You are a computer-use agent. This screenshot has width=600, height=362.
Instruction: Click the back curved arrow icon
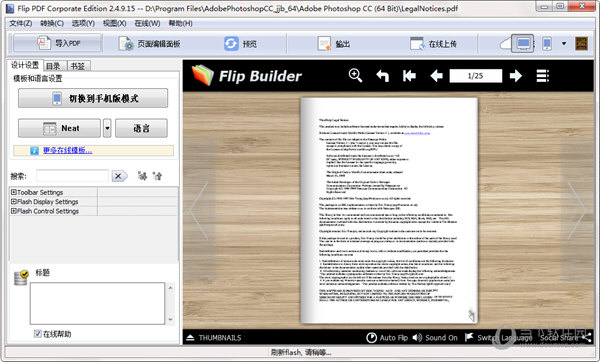click(x=382, y=76)
